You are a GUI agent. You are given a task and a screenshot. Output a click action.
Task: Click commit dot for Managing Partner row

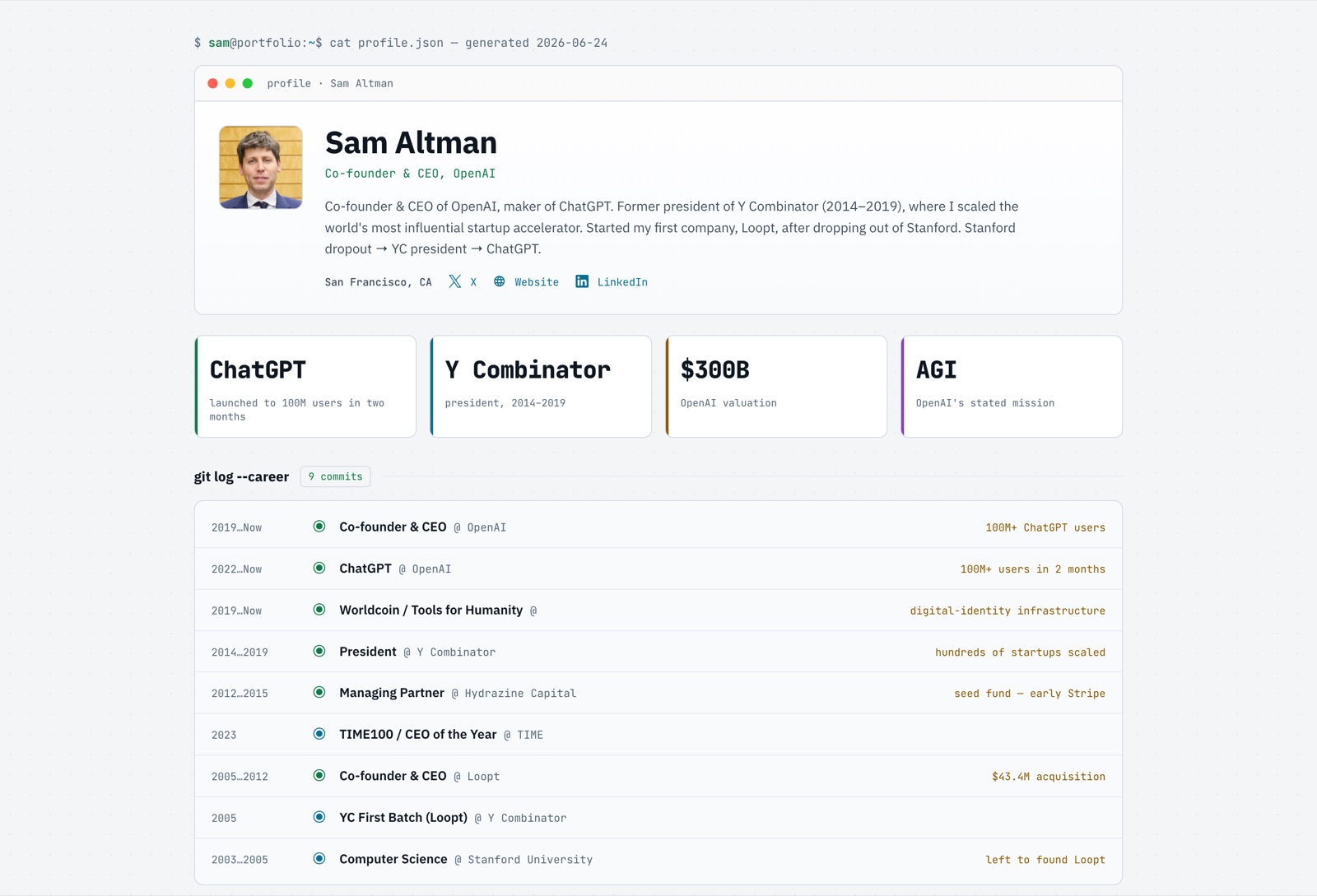tap(319, 693)
